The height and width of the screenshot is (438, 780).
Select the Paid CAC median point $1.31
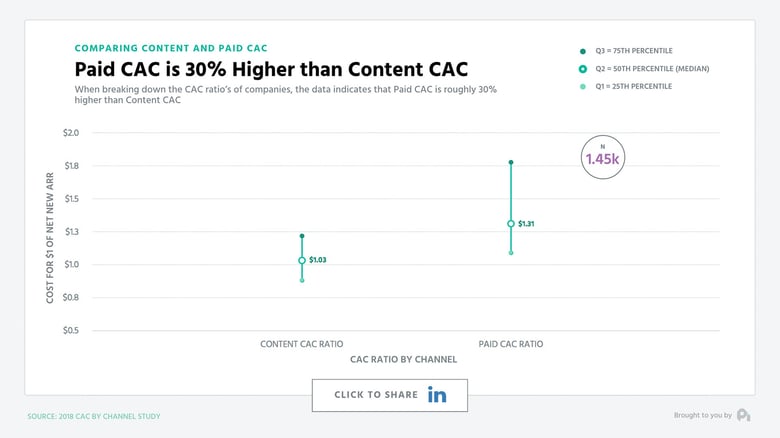[x=511, y=224]
